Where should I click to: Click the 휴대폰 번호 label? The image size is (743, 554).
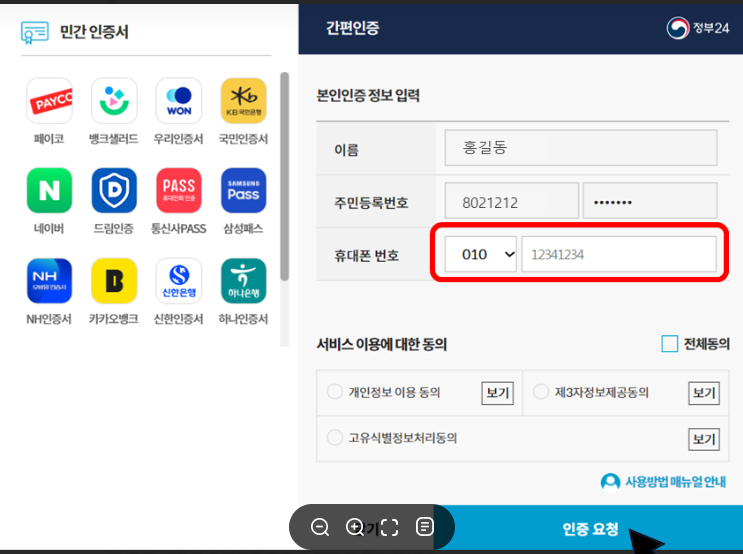(367, 256)
